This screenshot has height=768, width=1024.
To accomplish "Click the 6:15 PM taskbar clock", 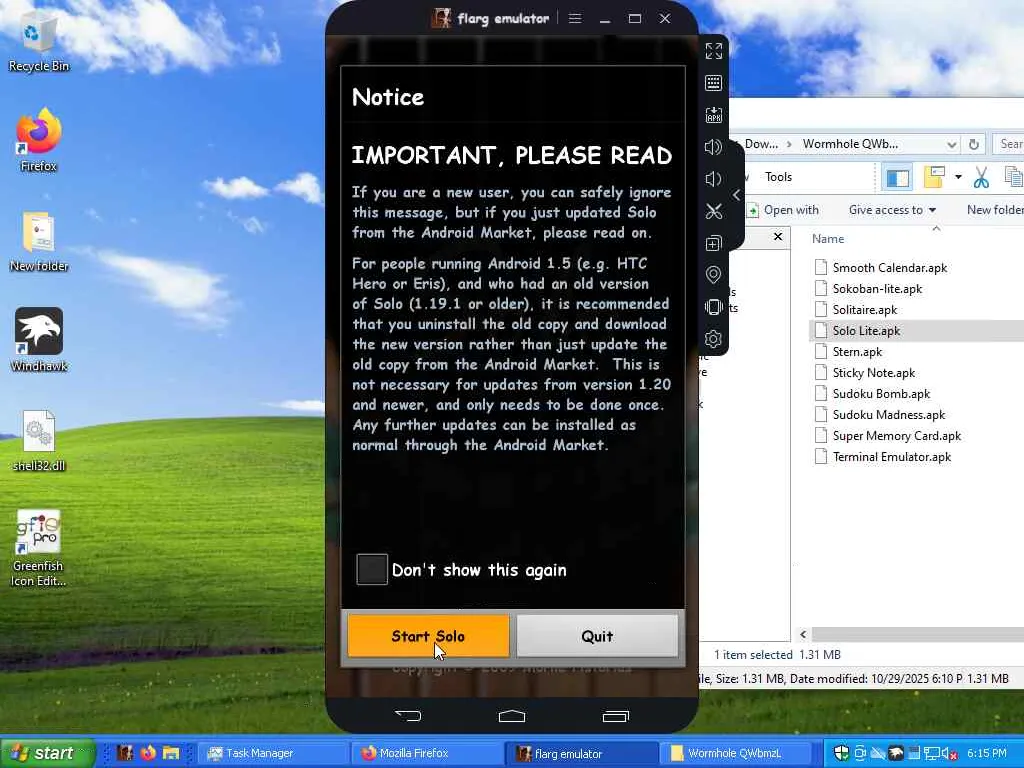I will (987, 753).
